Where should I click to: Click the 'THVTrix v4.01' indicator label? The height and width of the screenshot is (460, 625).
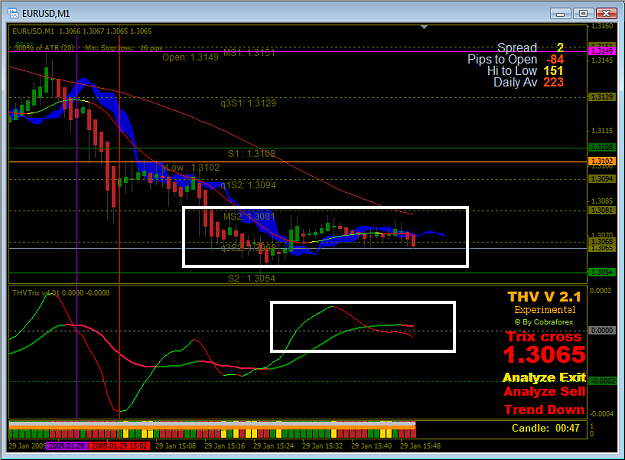click(36, 293)
